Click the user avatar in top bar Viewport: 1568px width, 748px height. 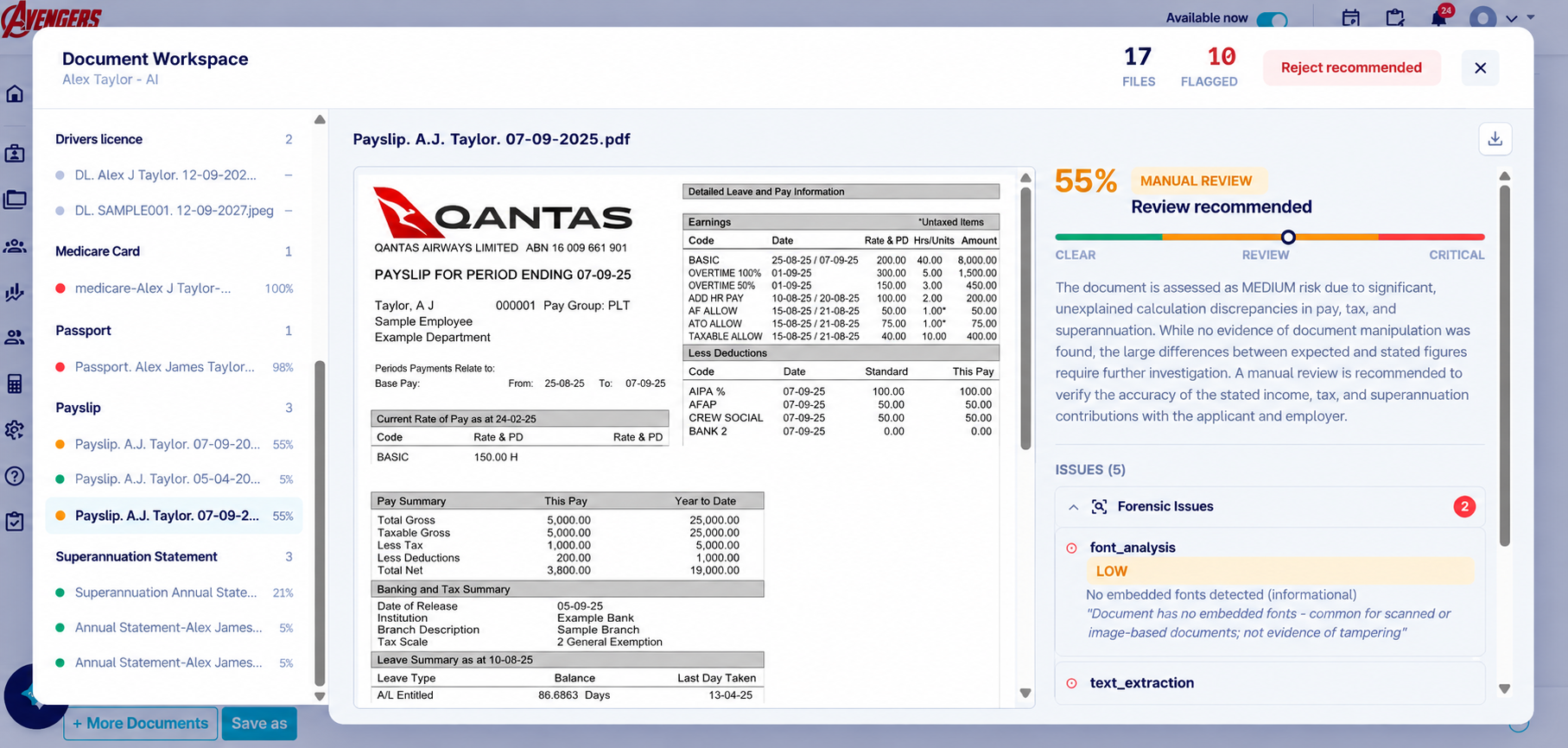[x=1483, y=18]
